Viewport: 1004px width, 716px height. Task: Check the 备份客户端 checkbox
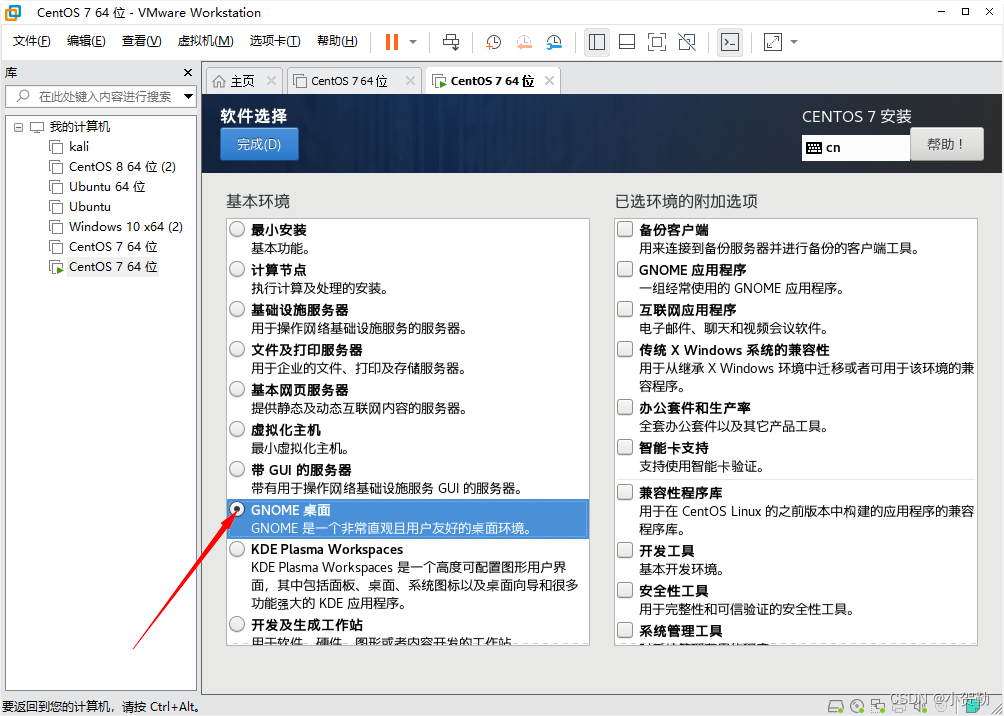625,229
